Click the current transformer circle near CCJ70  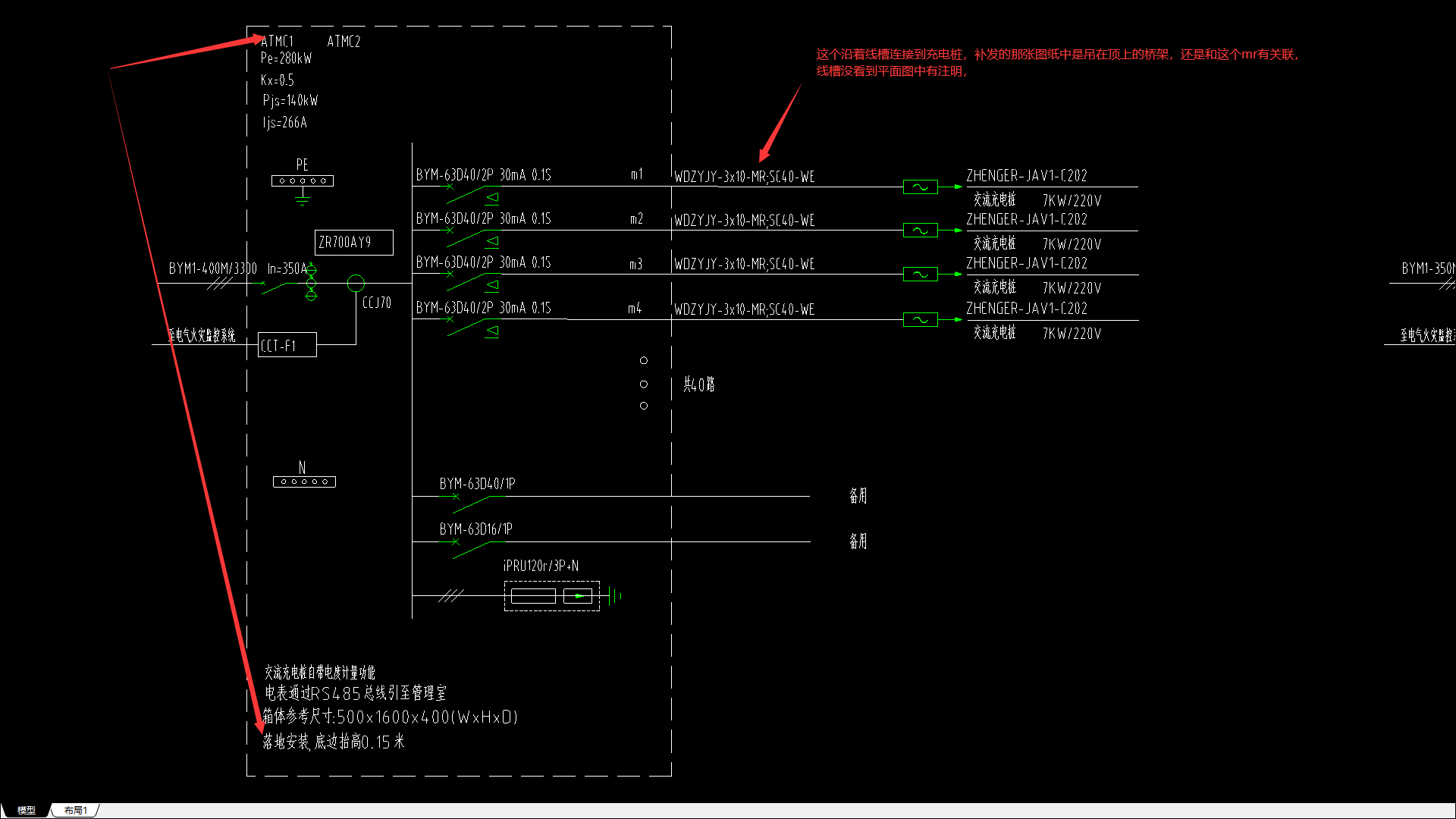[x=356, y=284]
